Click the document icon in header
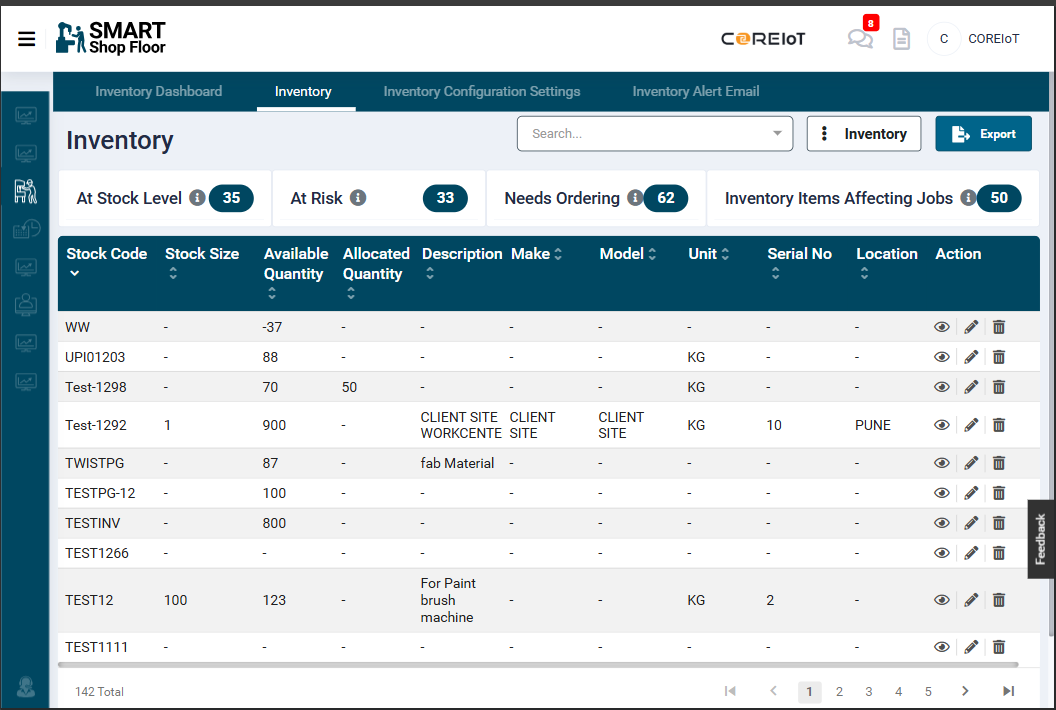This screenshot has width=1056, height=710. coord(901,39)
